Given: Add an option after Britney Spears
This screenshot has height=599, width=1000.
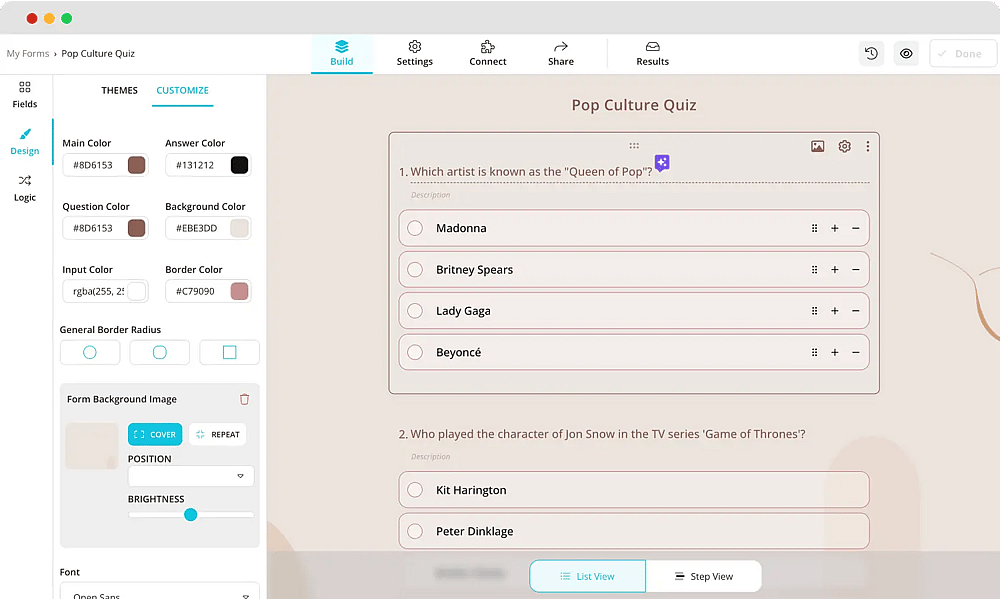Looking at the screenshot, I should [834, 270].
